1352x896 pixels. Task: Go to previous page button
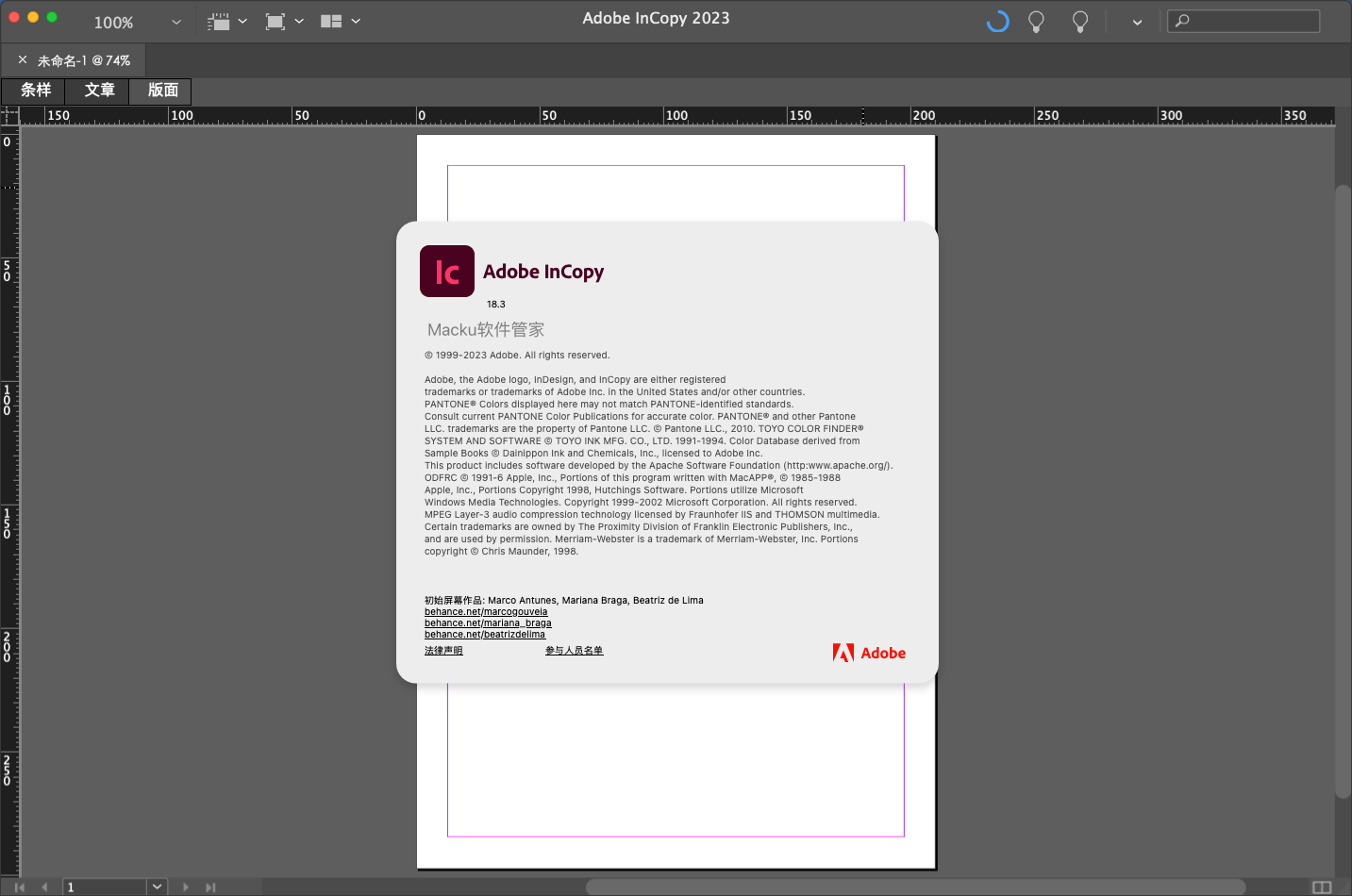click(44, 888)
